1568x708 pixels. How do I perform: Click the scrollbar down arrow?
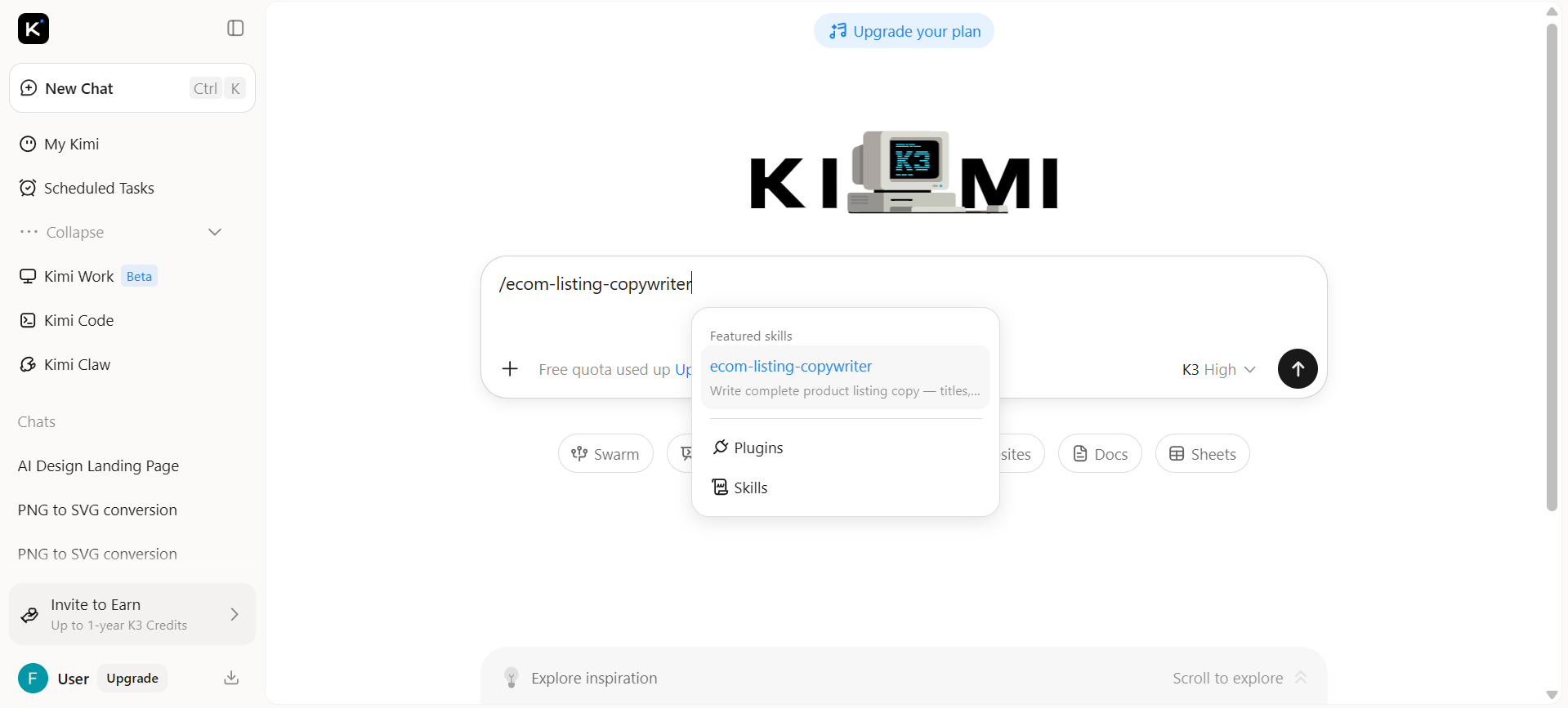(1552, 695)
